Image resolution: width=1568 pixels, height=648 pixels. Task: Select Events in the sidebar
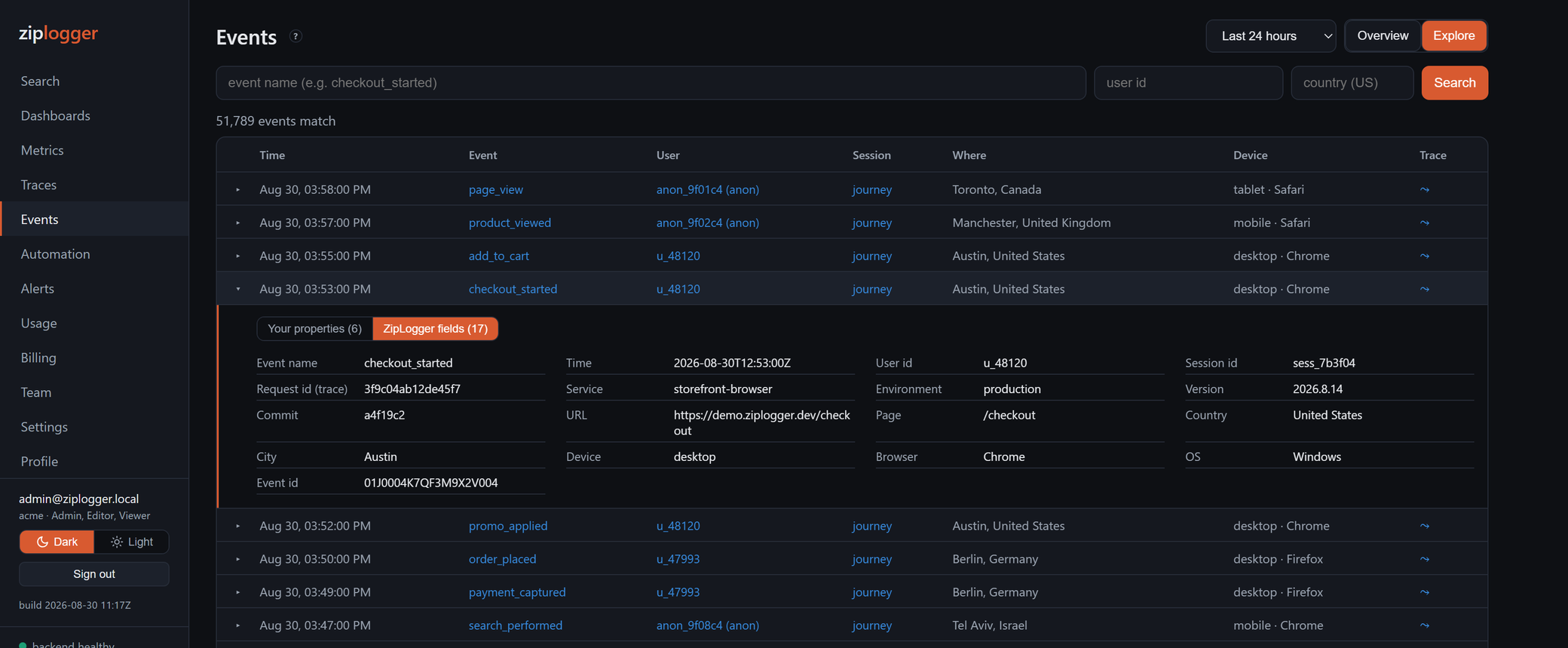94,220
